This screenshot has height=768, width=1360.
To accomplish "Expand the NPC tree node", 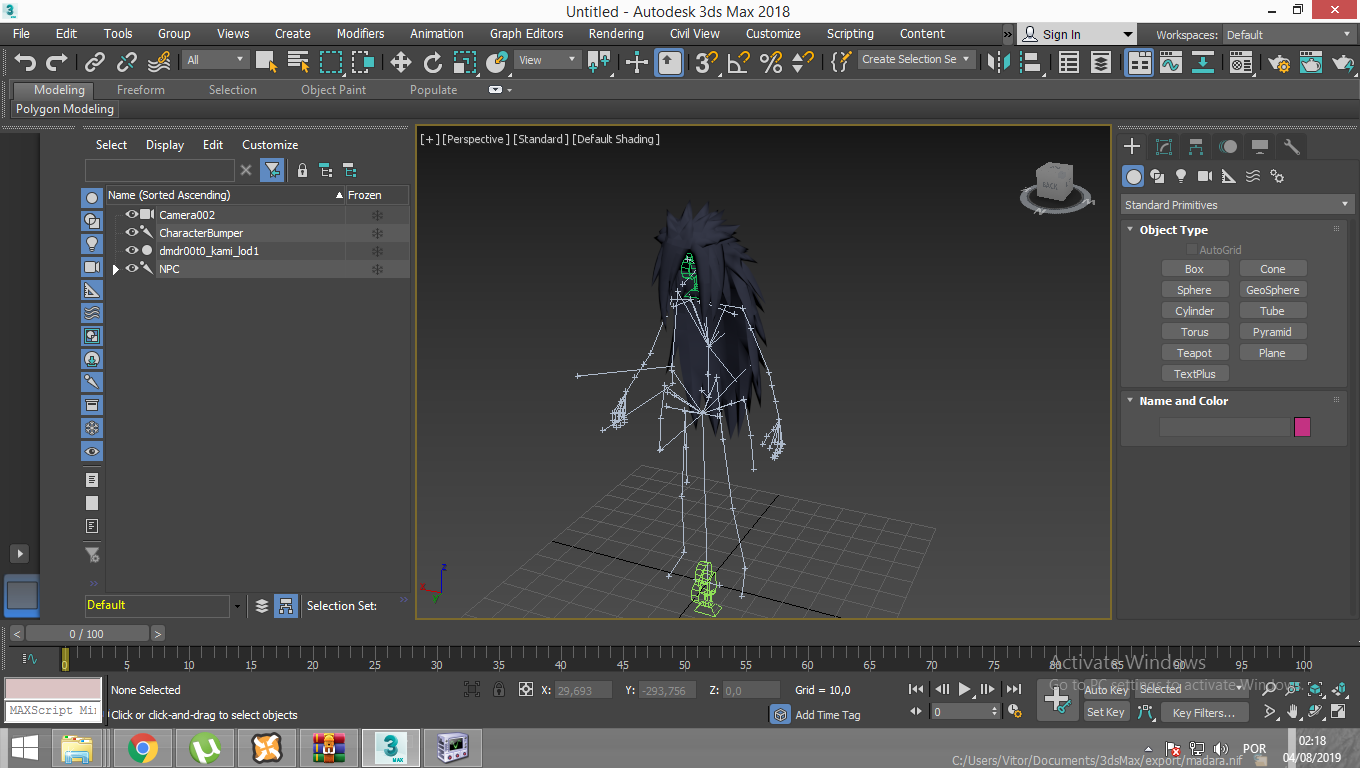I will pos(116,269).
